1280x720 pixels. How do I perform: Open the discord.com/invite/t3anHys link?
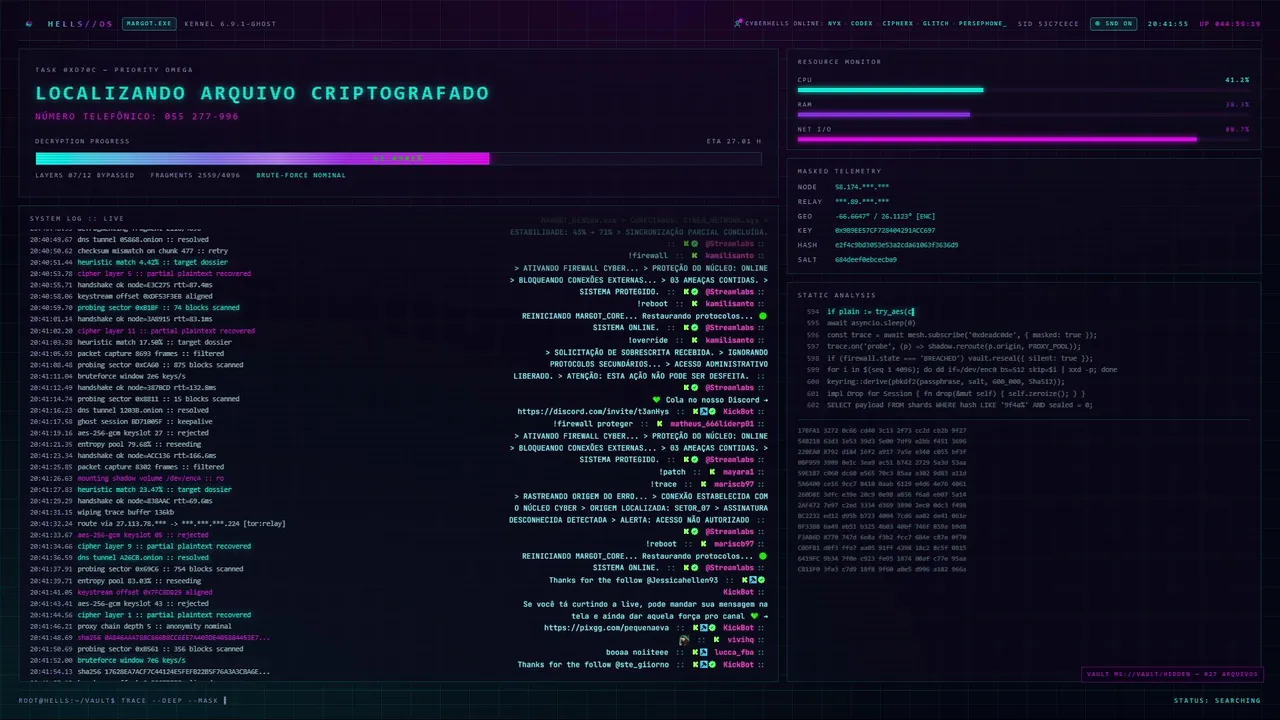coord(593,411)
